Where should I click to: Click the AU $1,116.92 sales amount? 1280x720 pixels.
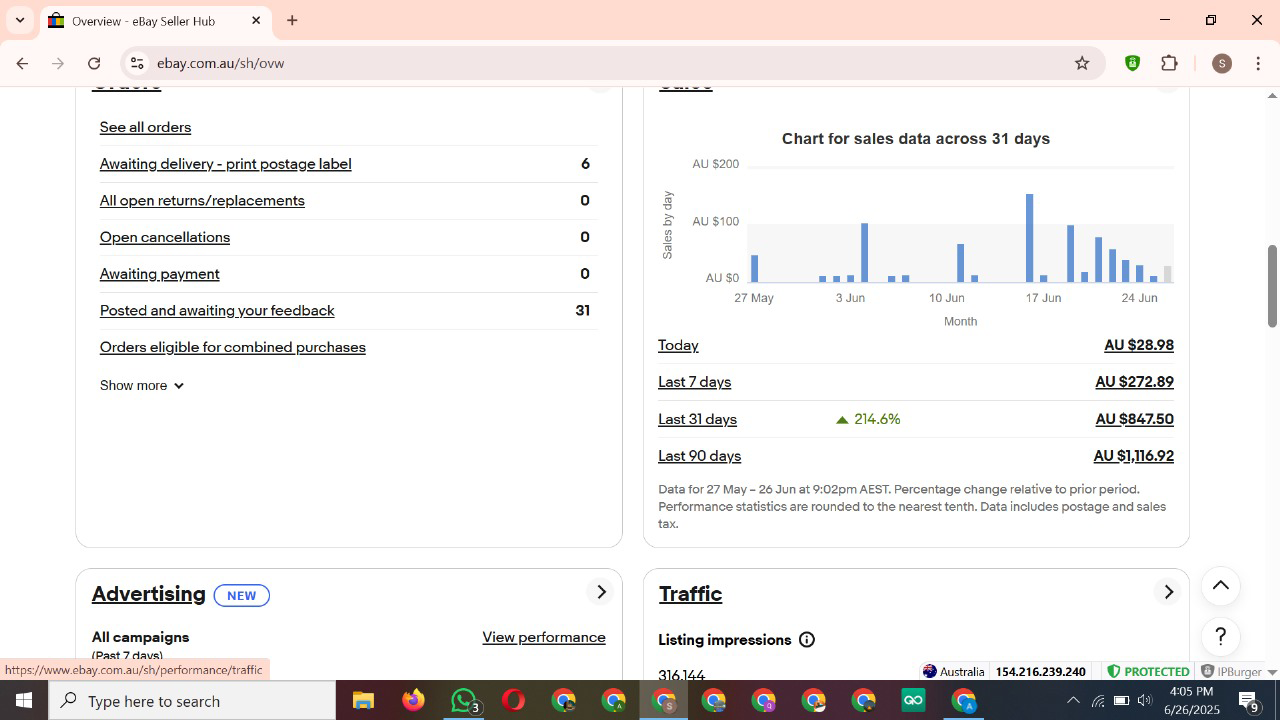click(1133, 456)
